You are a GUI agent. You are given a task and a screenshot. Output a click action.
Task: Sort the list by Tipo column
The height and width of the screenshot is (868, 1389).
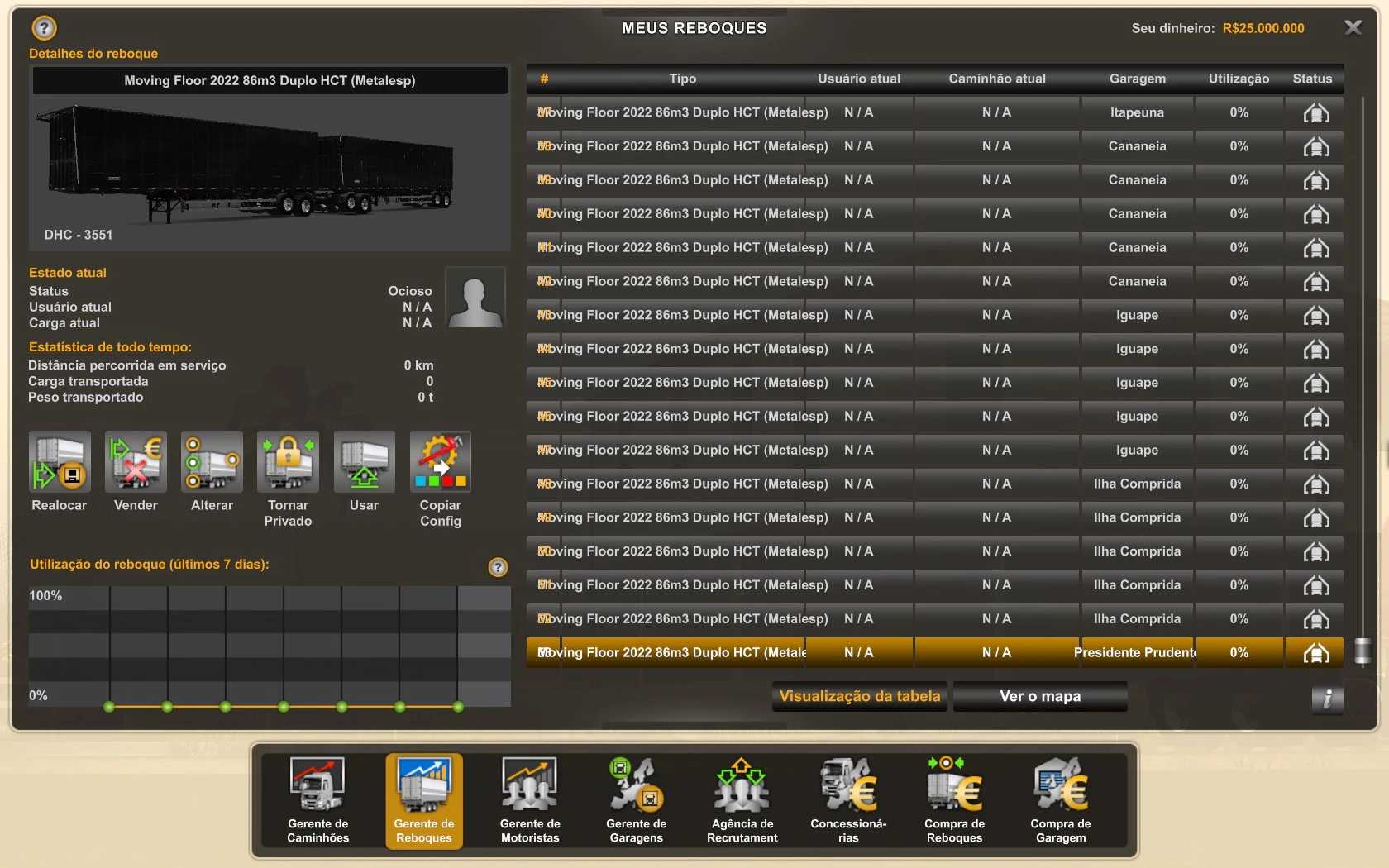682,79
